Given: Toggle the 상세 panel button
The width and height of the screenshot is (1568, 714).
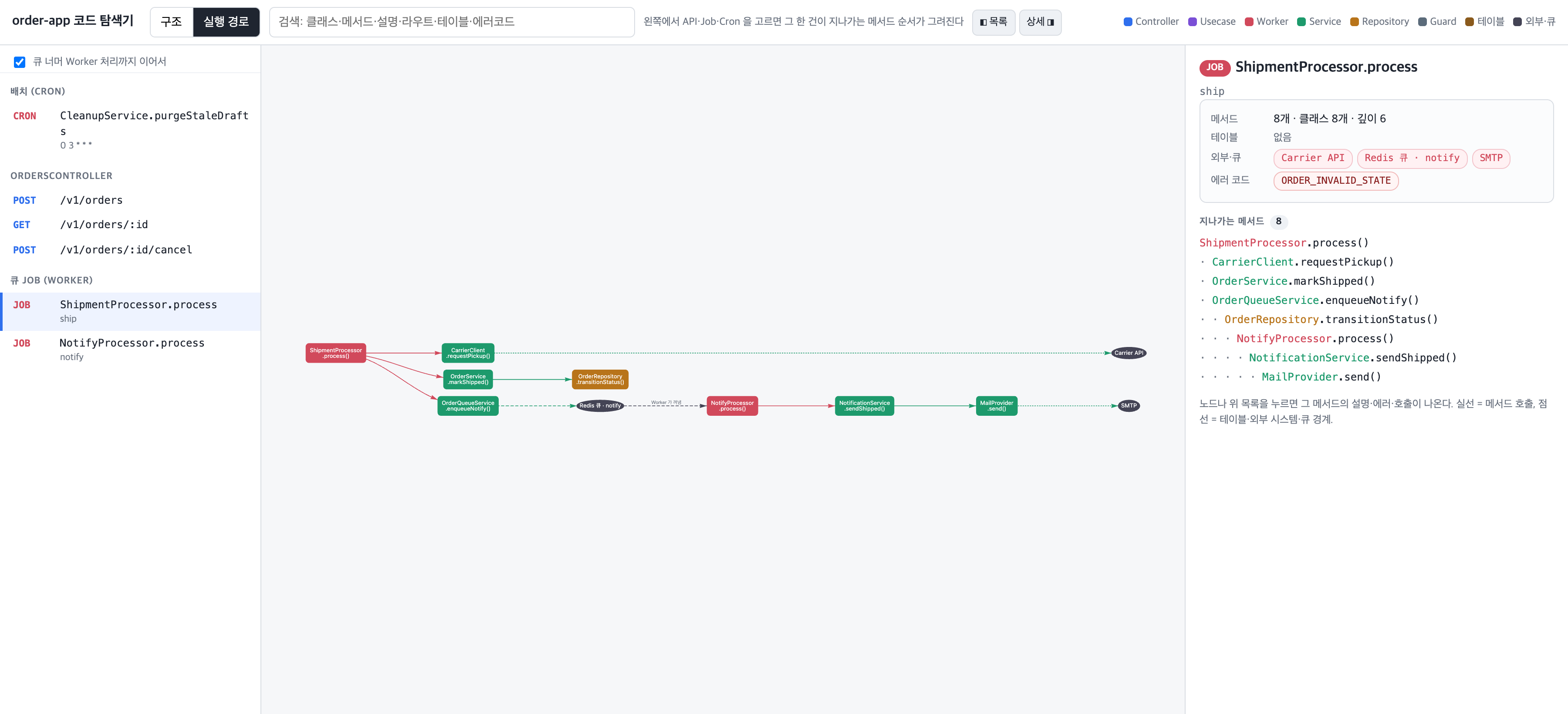Looking at the screenshot, I should coord(1040,22).
